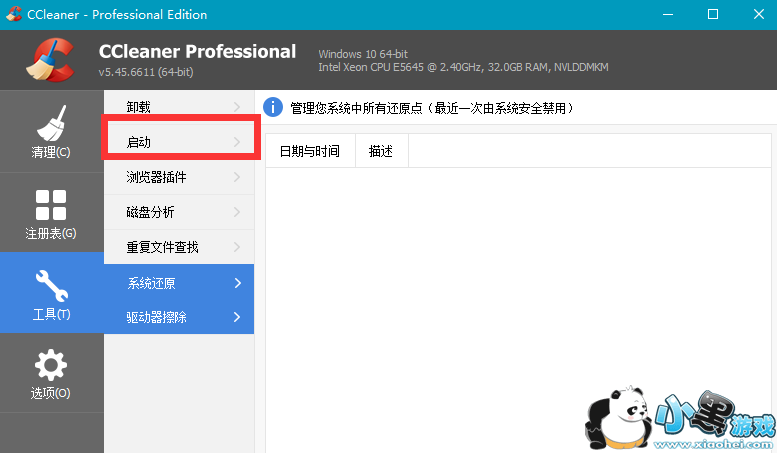777x453 pixels.
Task: Select the 工具(T) tools section
Action: tap(52, 293)
